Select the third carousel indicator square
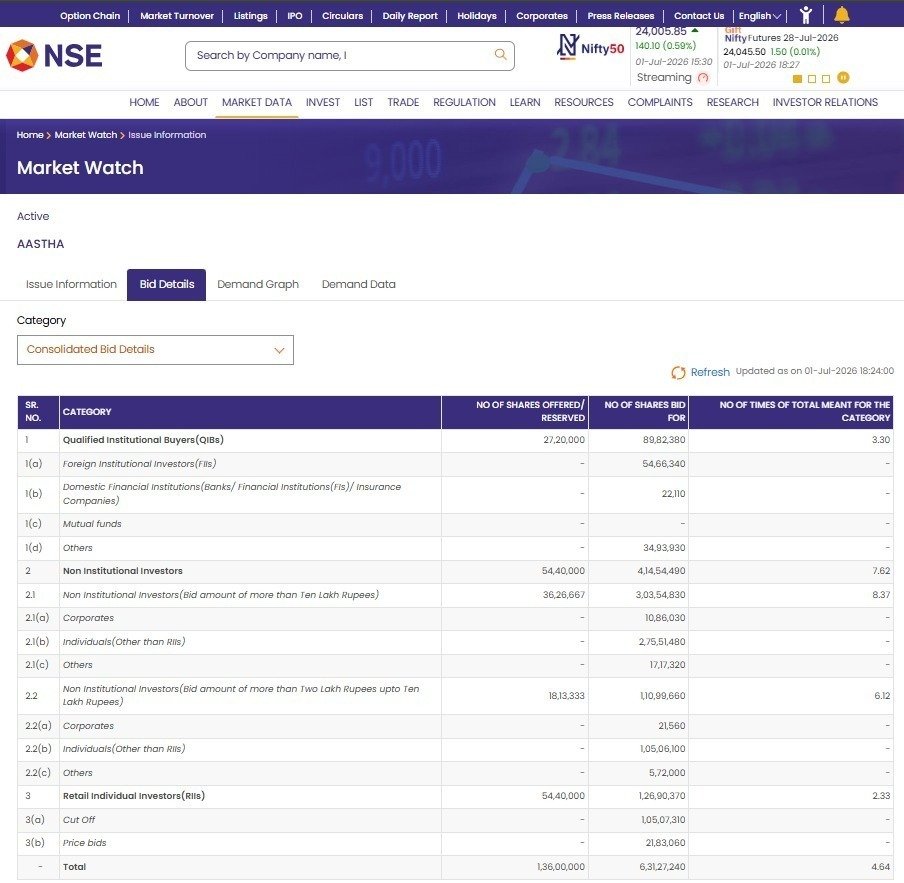Viewport: 904px width, 883px height. pyautogui.click(x=826, y=79)
